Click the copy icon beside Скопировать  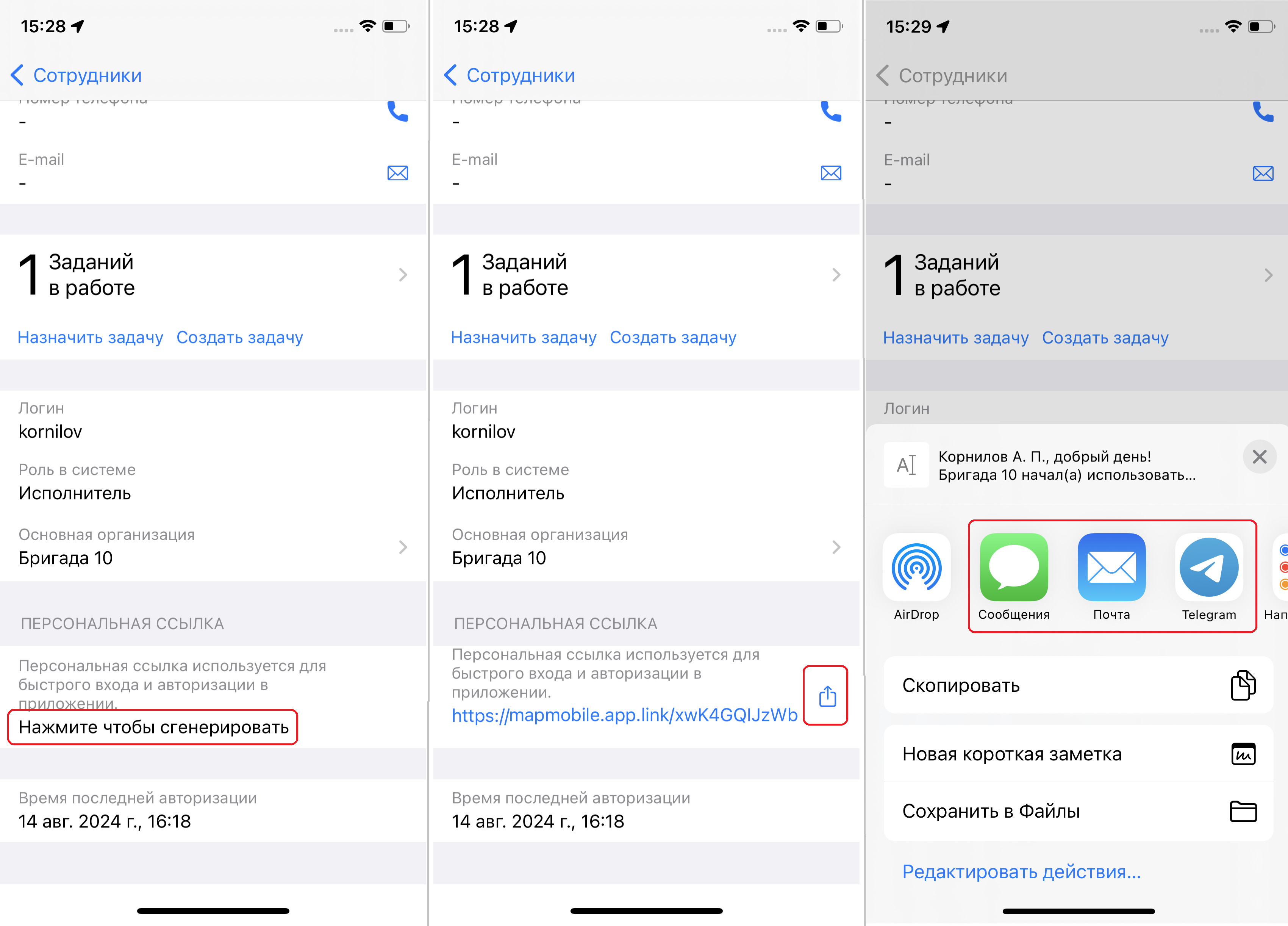pyautogui.click(x=1243, y=685)
